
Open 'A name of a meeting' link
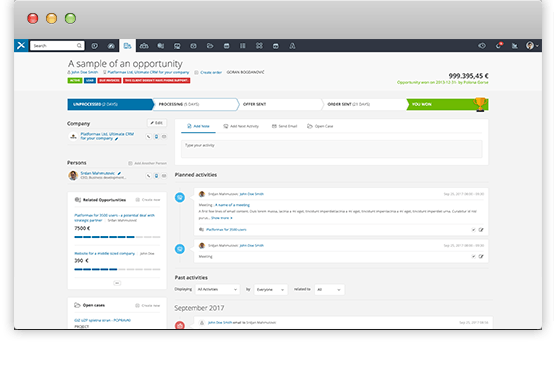click(x=232, y=205)
